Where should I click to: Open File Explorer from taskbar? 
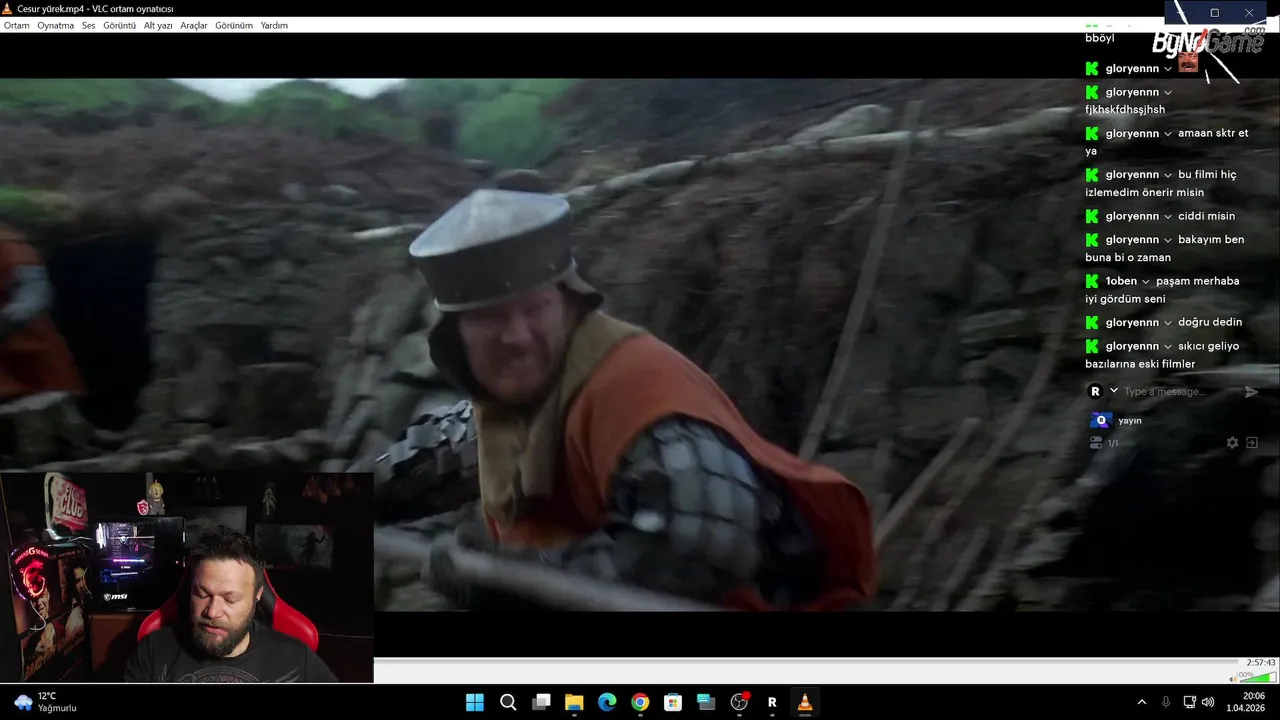(574, 702)
